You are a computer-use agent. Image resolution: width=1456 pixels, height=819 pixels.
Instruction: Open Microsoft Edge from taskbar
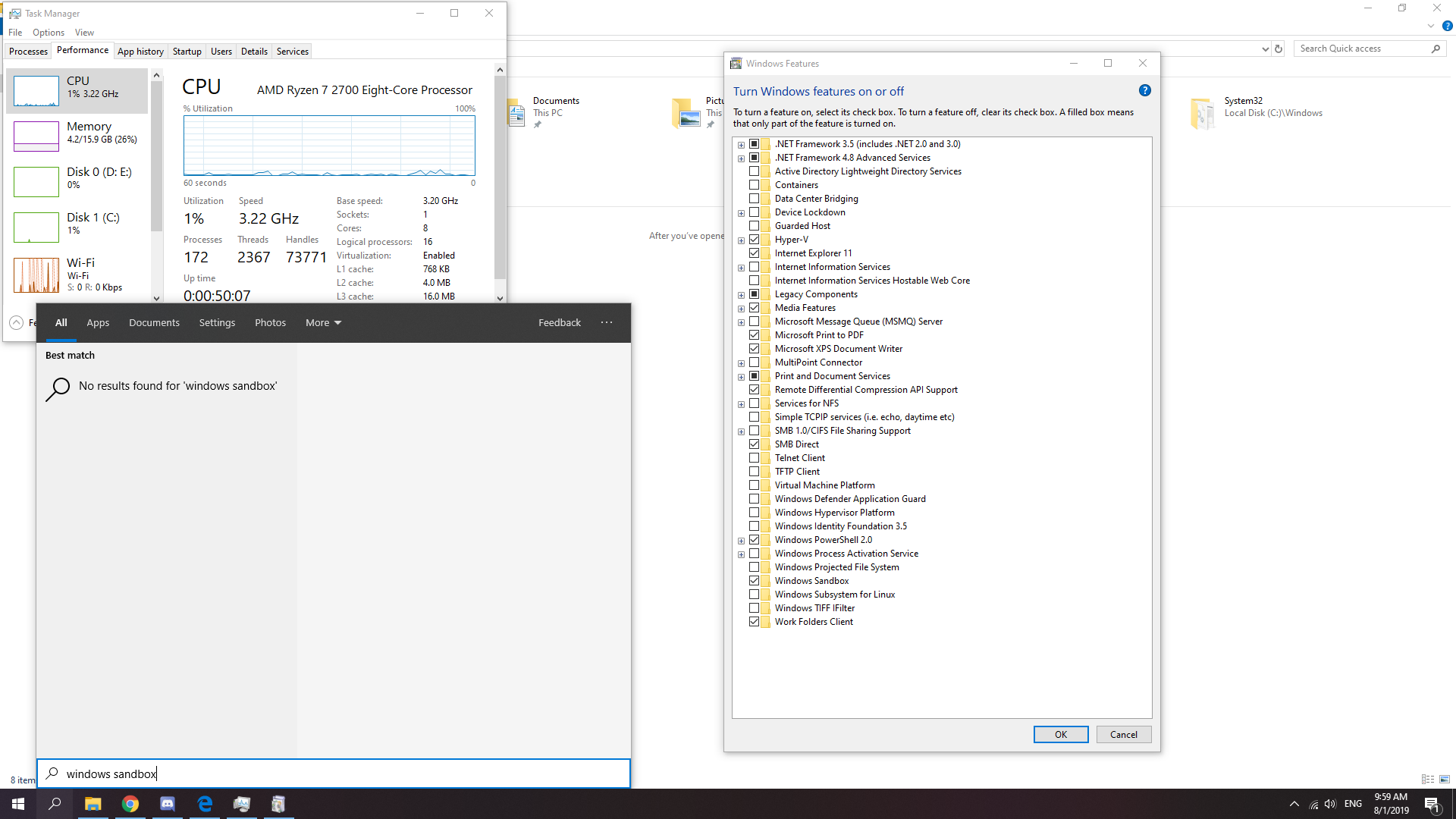click(x=205, y=804)
